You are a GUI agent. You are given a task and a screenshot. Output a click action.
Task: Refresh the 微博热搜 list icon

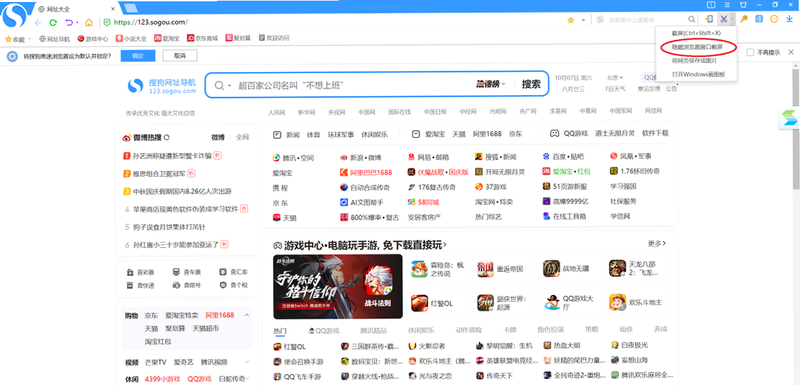pyautogui.click(x=166, y=137)
